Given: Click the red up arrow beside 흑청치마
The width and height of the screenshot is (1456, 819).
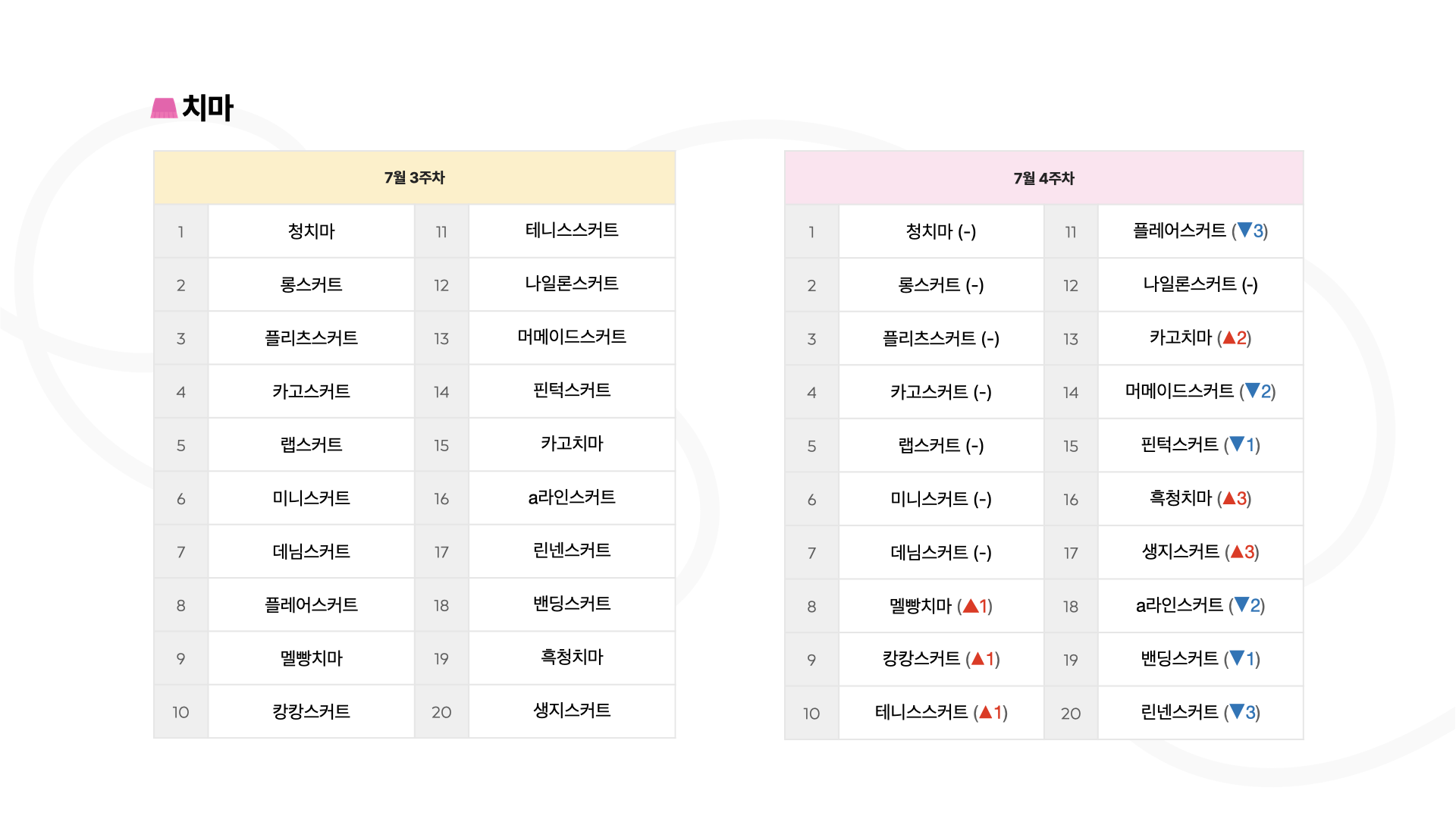Looking at the screenshot, I should click(x=1229, y=498).
